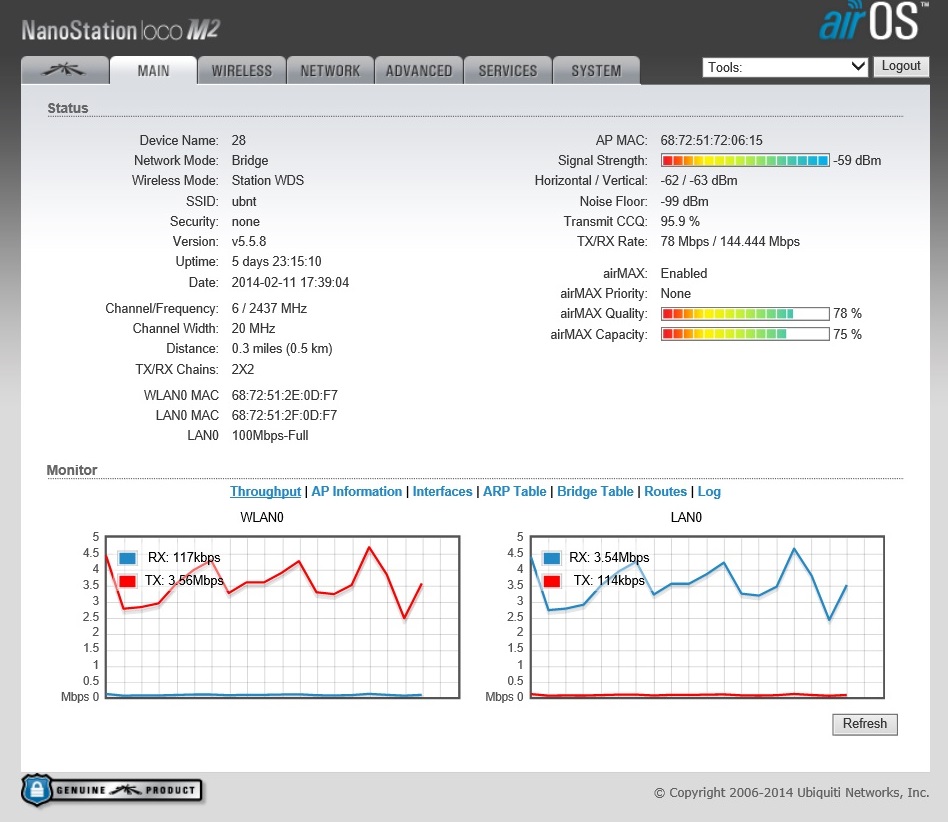Click the WLAN0 RX: 117kbps legend text
The image size is (948, 822).
point(184,557)
